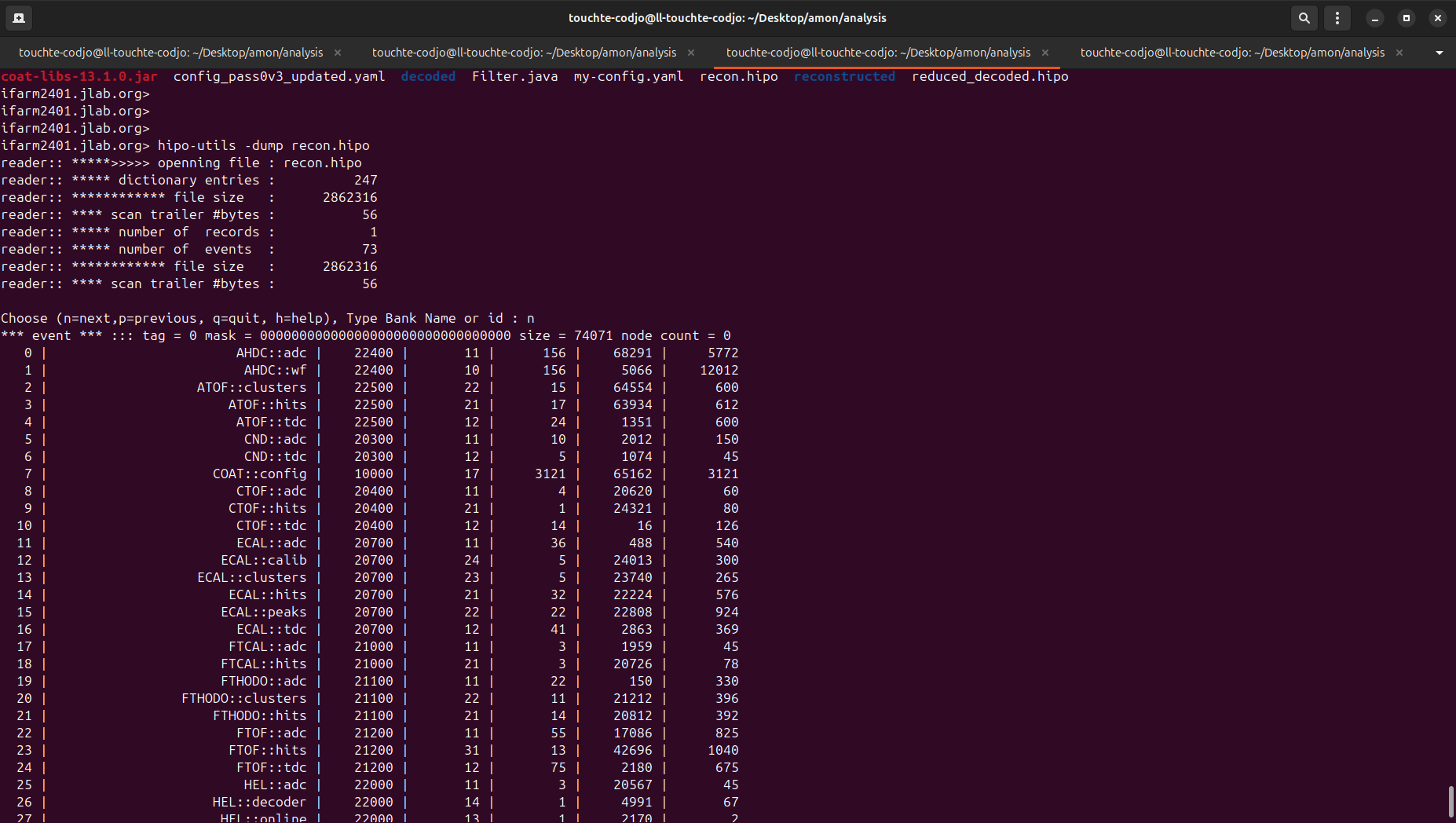Close the fourth terminal tab

[x=1399, y=53]
